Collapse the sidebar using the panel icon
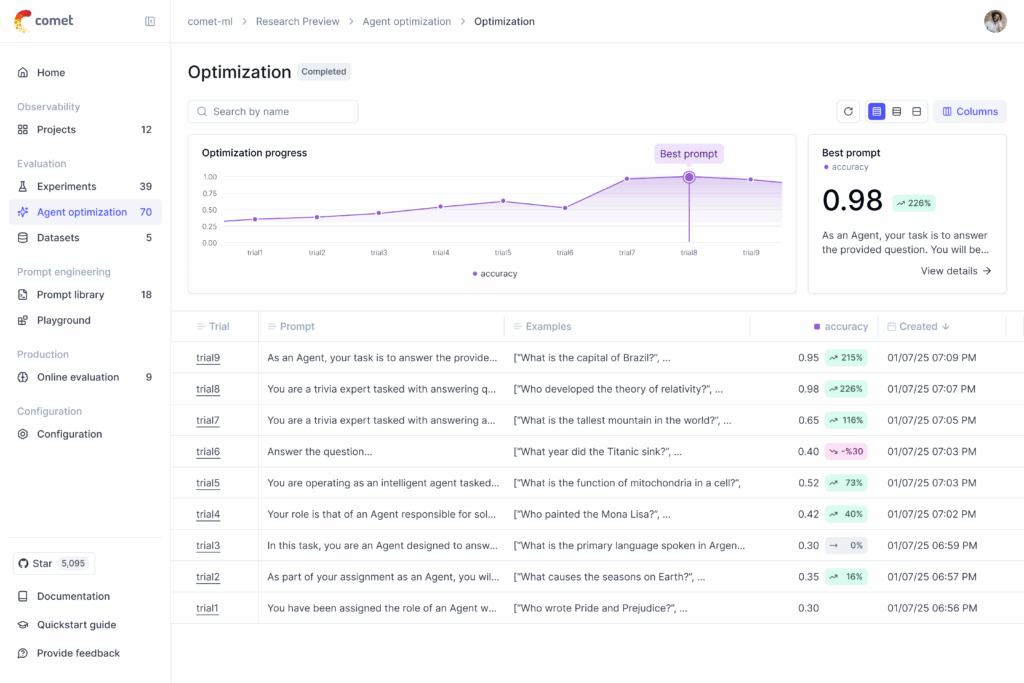The image size is (1024, 683). pyautogui.click(x=150, y=21)
